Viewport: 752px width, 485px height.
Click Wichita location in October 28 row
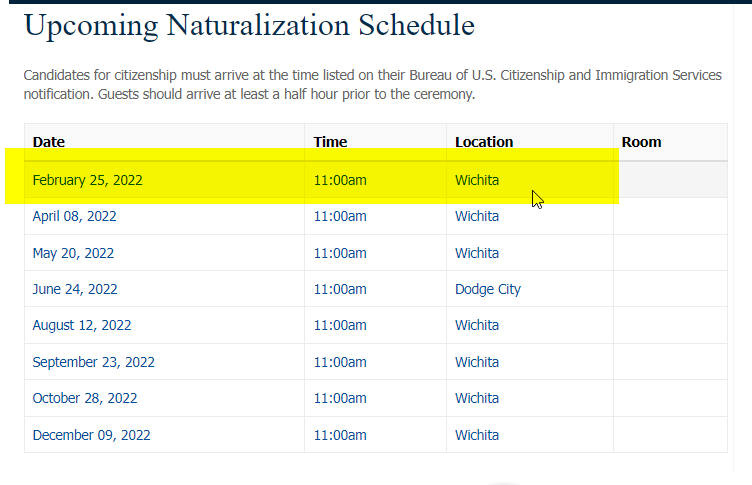[477, 398]
